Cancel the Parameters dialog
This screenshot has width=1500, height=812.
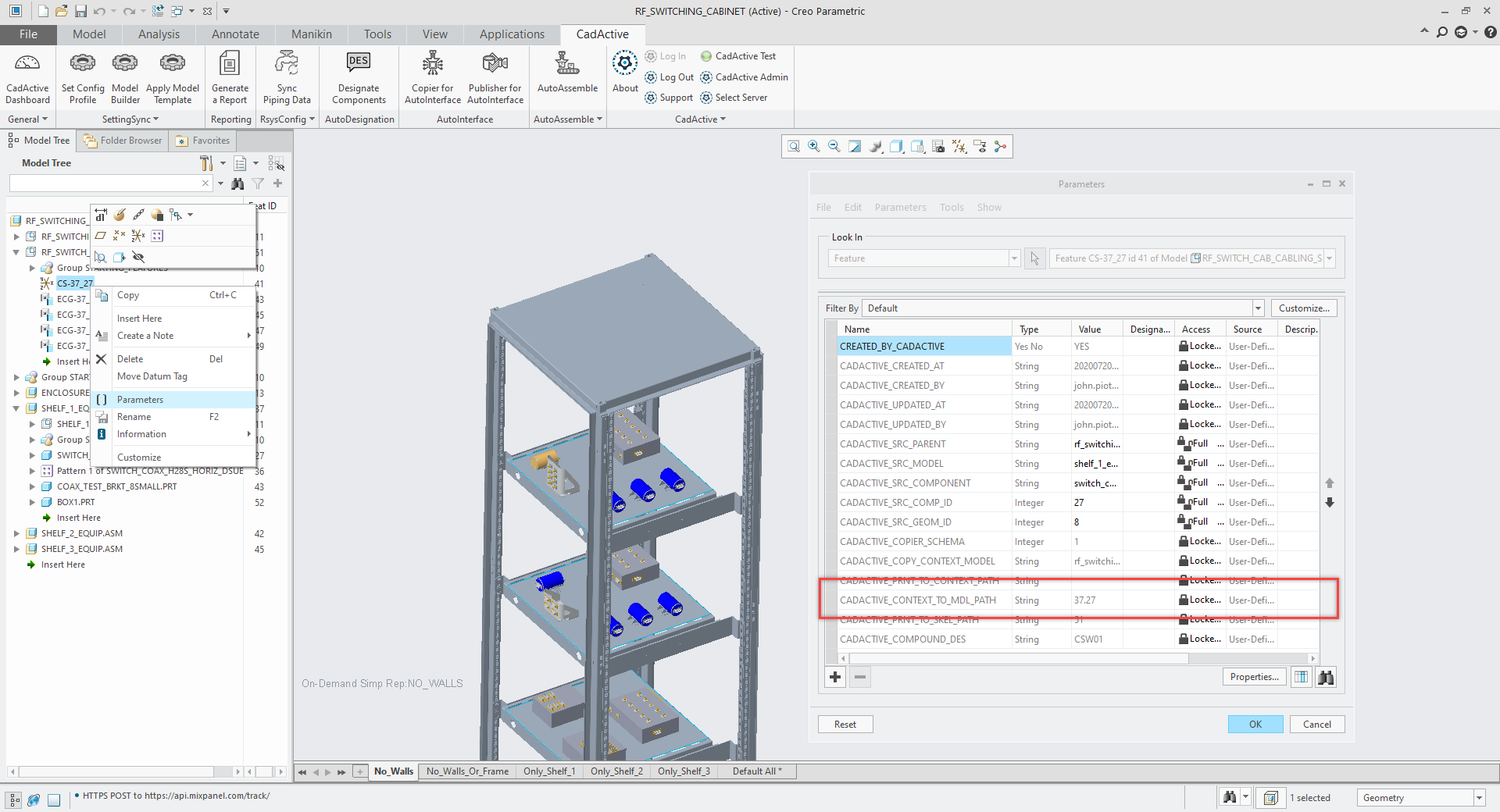(1317, 725)
